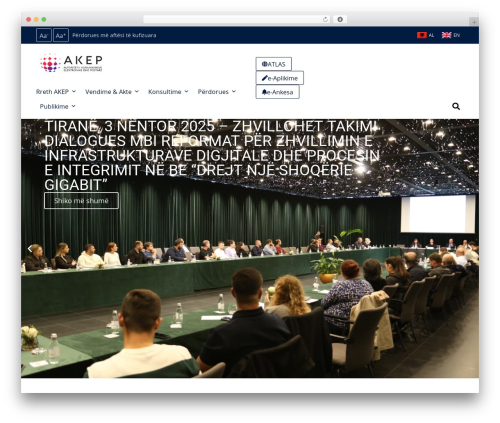Image resolution: width=500 pixels, height=423 pixels.
Task: Click the bell icon in e-Ankesa button
Action: (x=264, y=92)
